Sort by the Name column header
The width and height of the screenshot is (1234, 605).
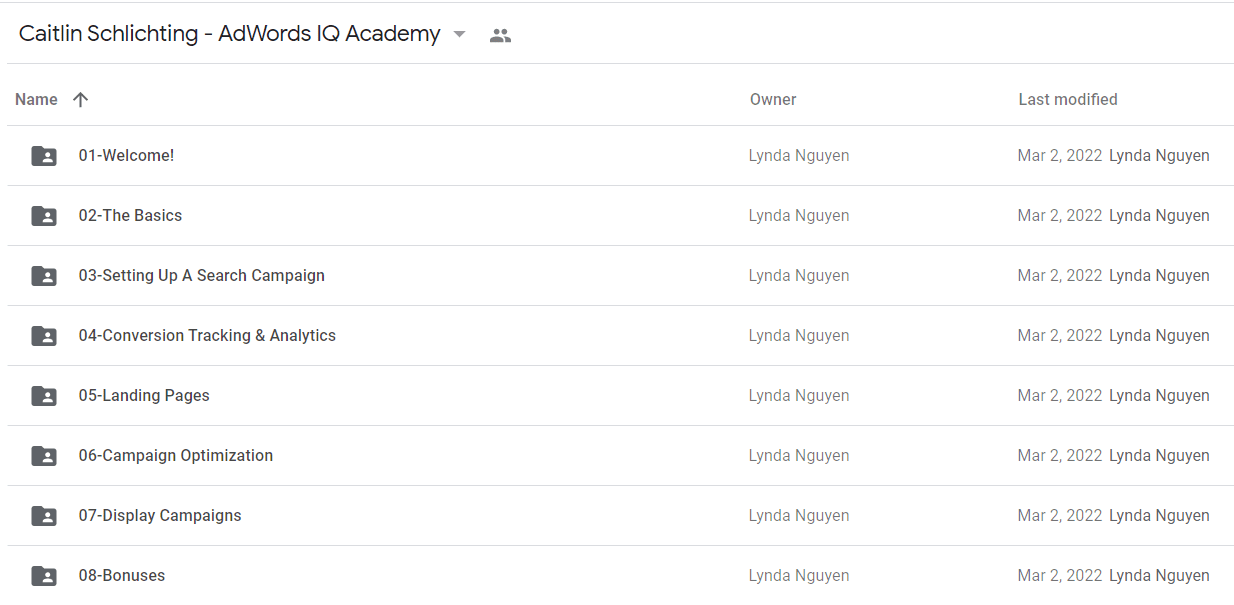36,99
